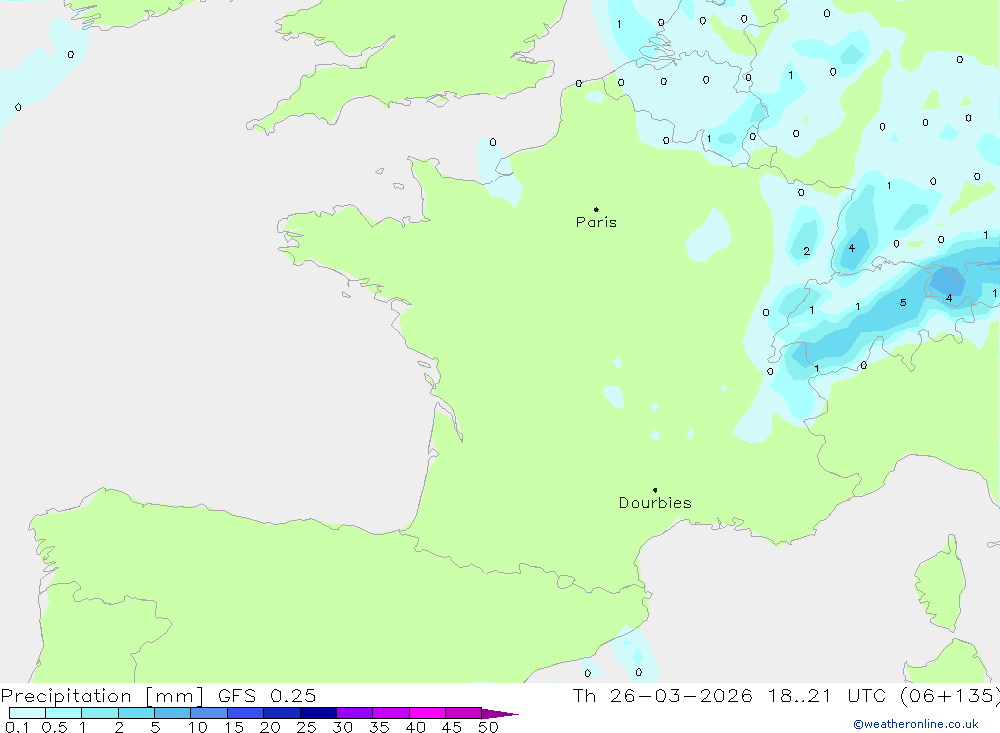Screen dimensions: 1000x733
Task: Pick the 2–5 mm legend swatch
Action: tap(136, 713)
